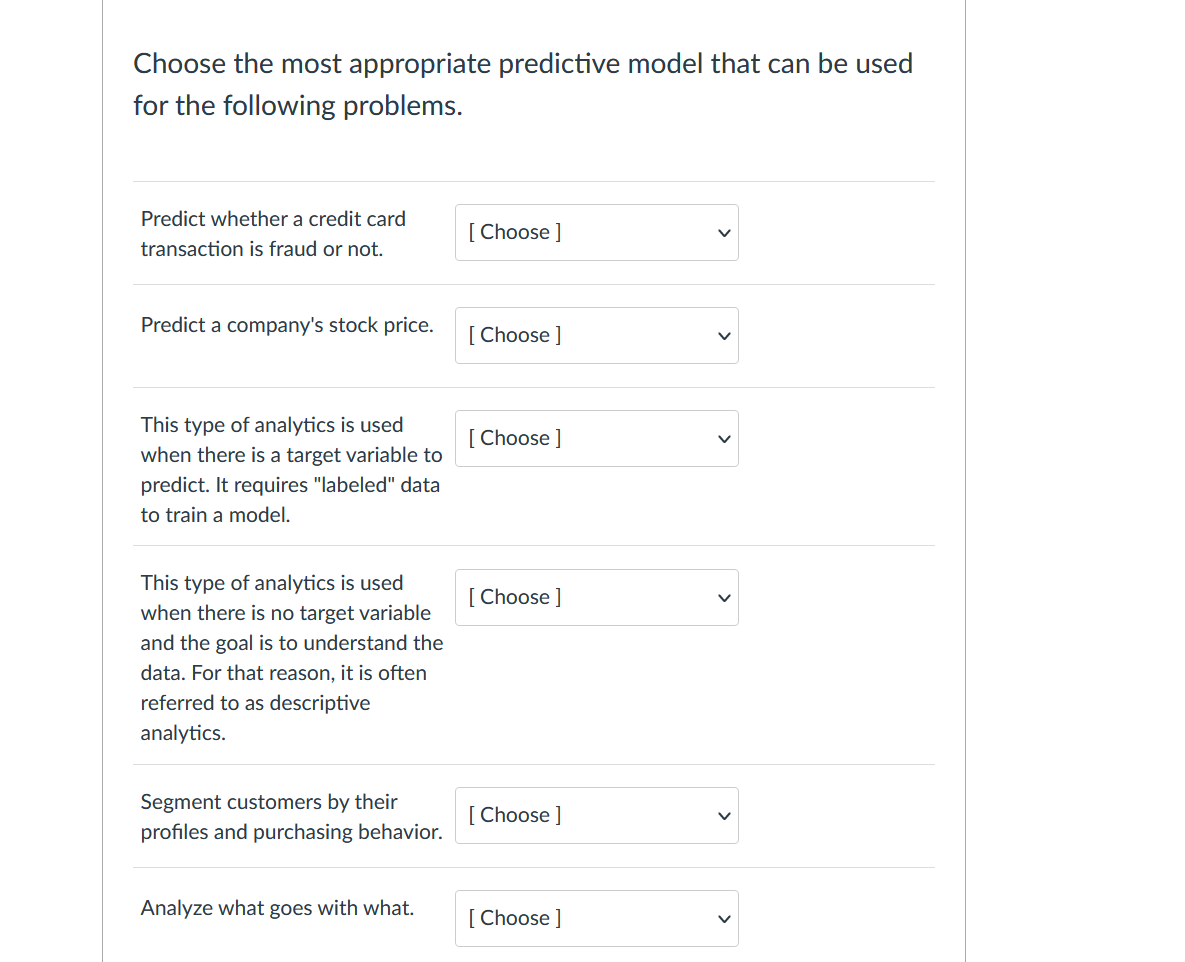Click the chevron on the last question's dropdown
1185x962 pixels.
pyautogui.click(x=723, y=918)
